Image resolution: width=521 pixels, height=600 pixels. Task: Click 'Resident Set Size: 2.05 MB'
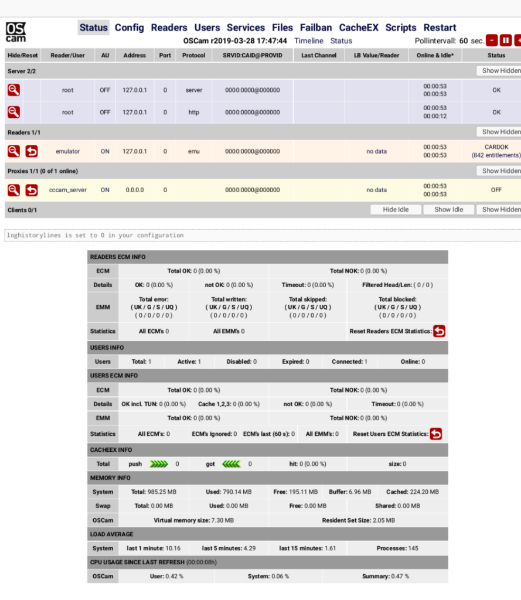(x=358, y=520)
